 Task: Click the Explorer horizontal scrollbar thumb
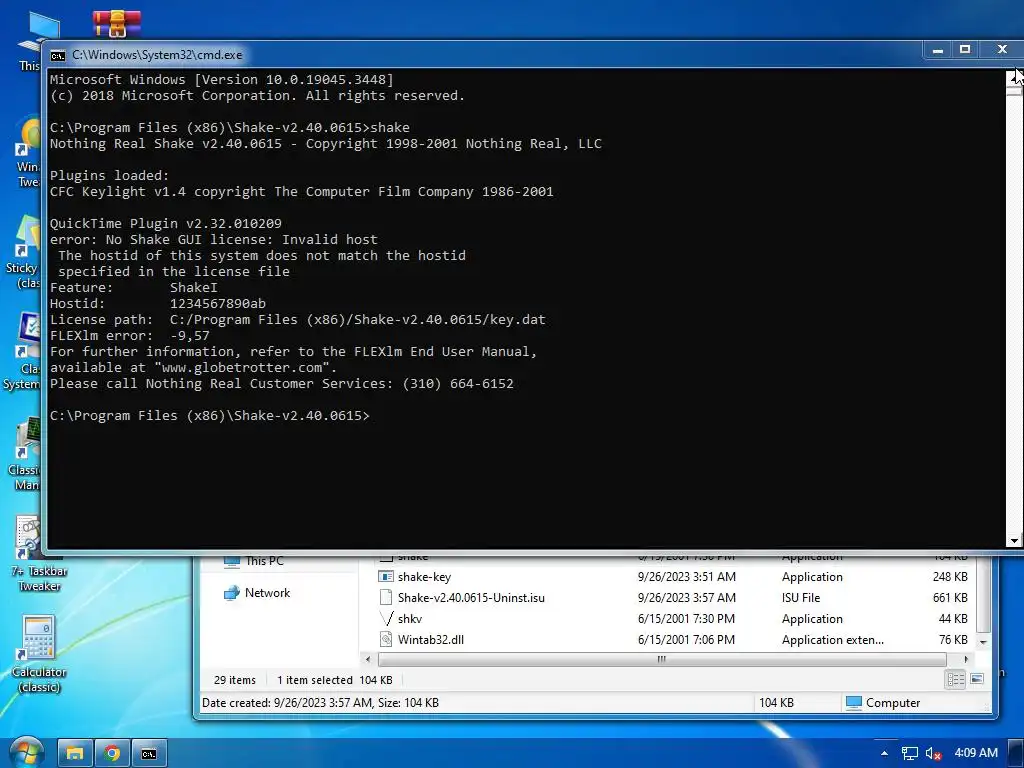coord(661,660)
